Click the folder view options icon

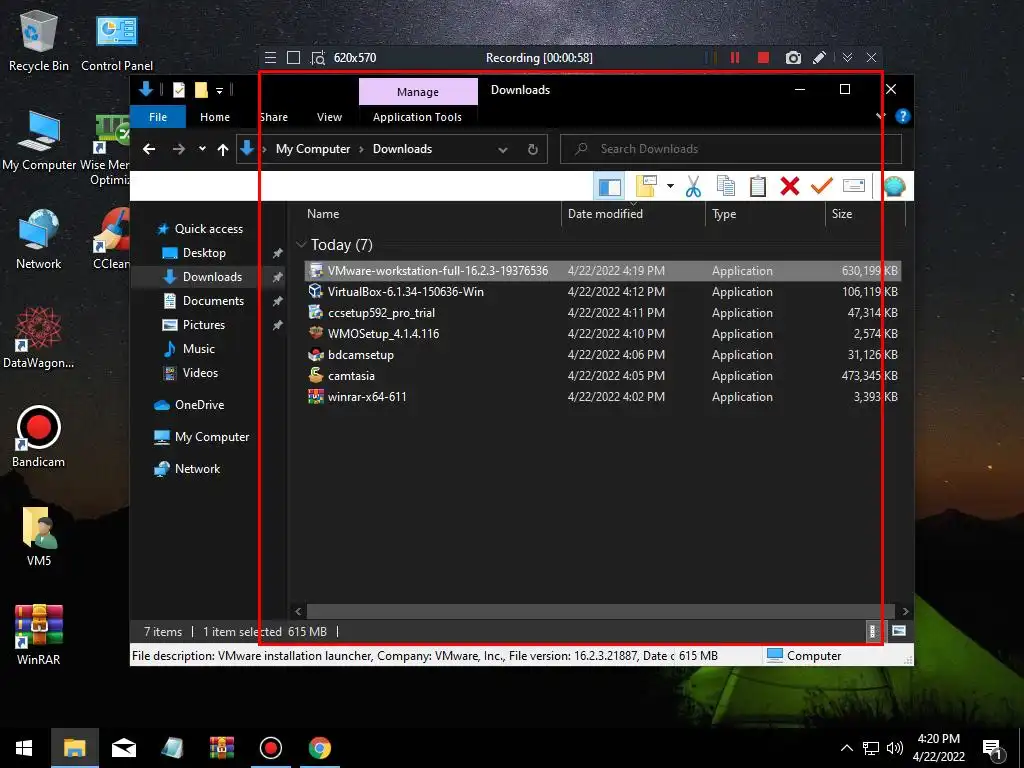pos(646,186)
